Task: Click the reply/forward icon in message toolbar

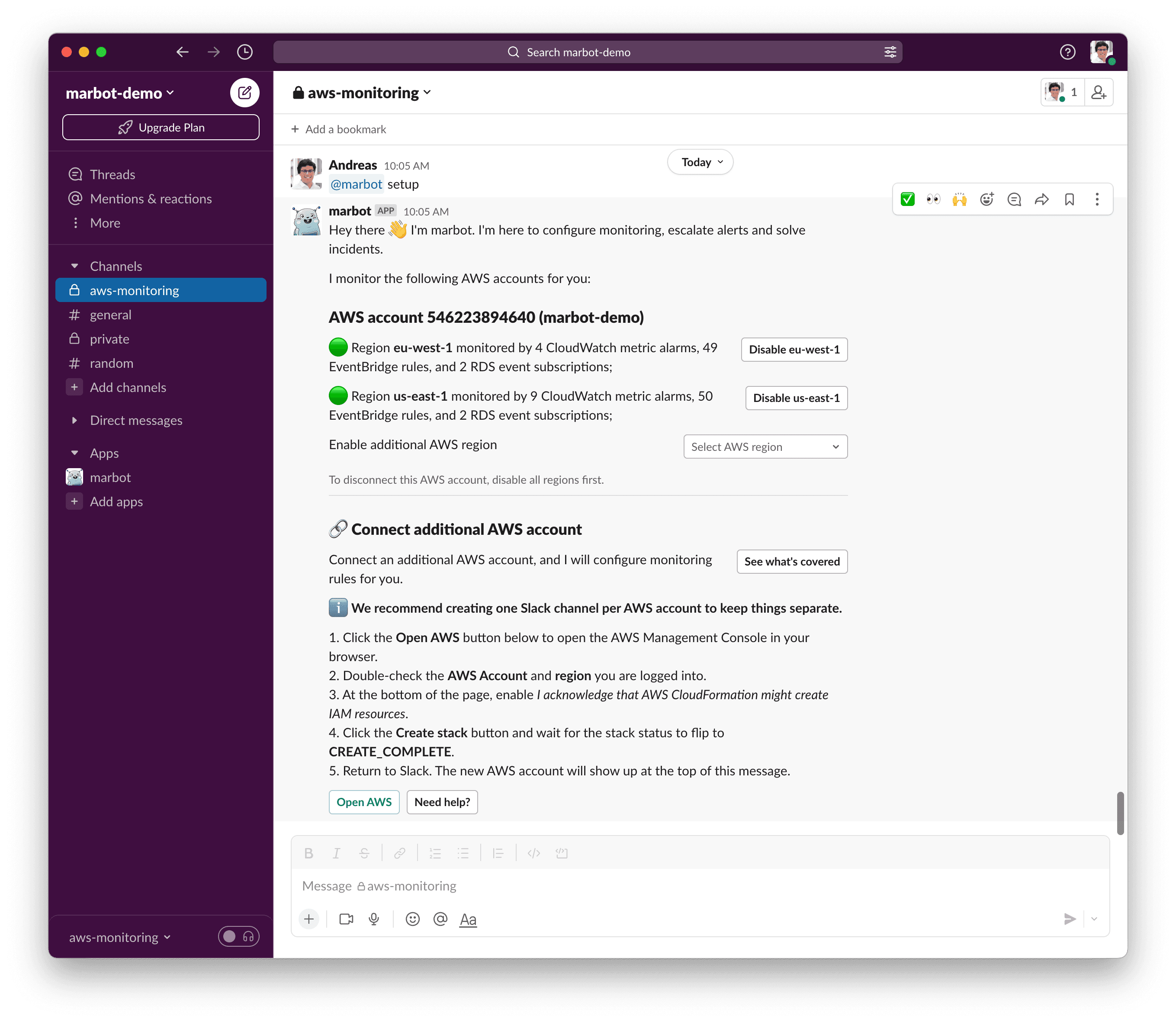Action: [x=1042, y=199]
